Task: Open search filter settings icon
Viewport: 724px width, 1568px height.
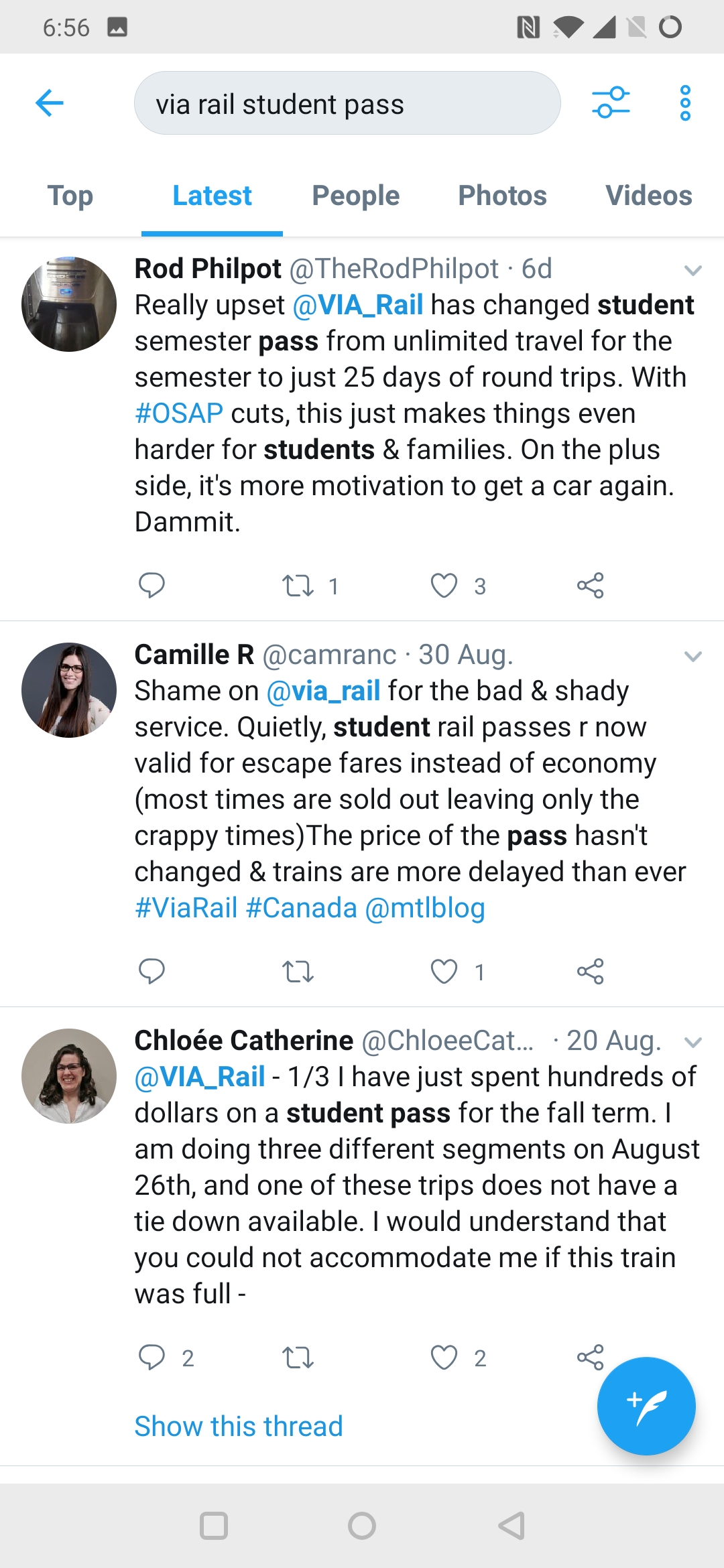Action: (611, 103)
